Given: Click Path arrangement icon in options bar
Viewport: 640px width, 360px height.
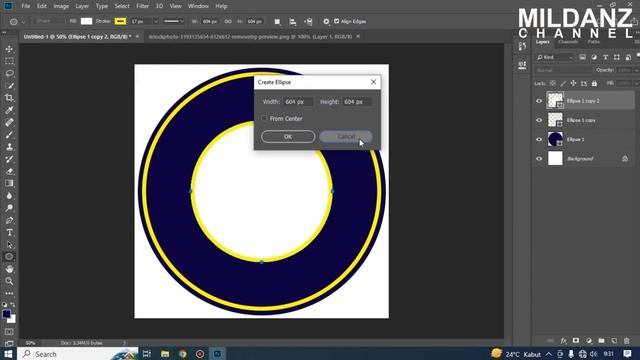Looking at the screenshot, I should click(x=308, y=21).
